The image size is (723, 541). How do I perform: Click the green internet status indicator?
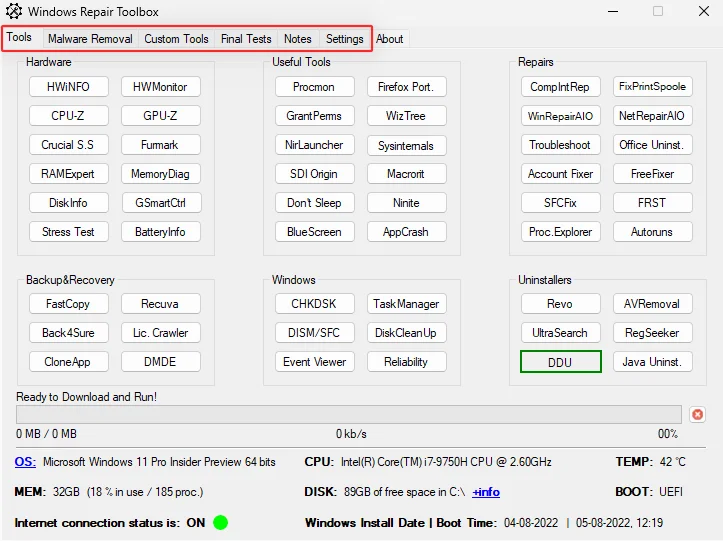click(220, 522)
